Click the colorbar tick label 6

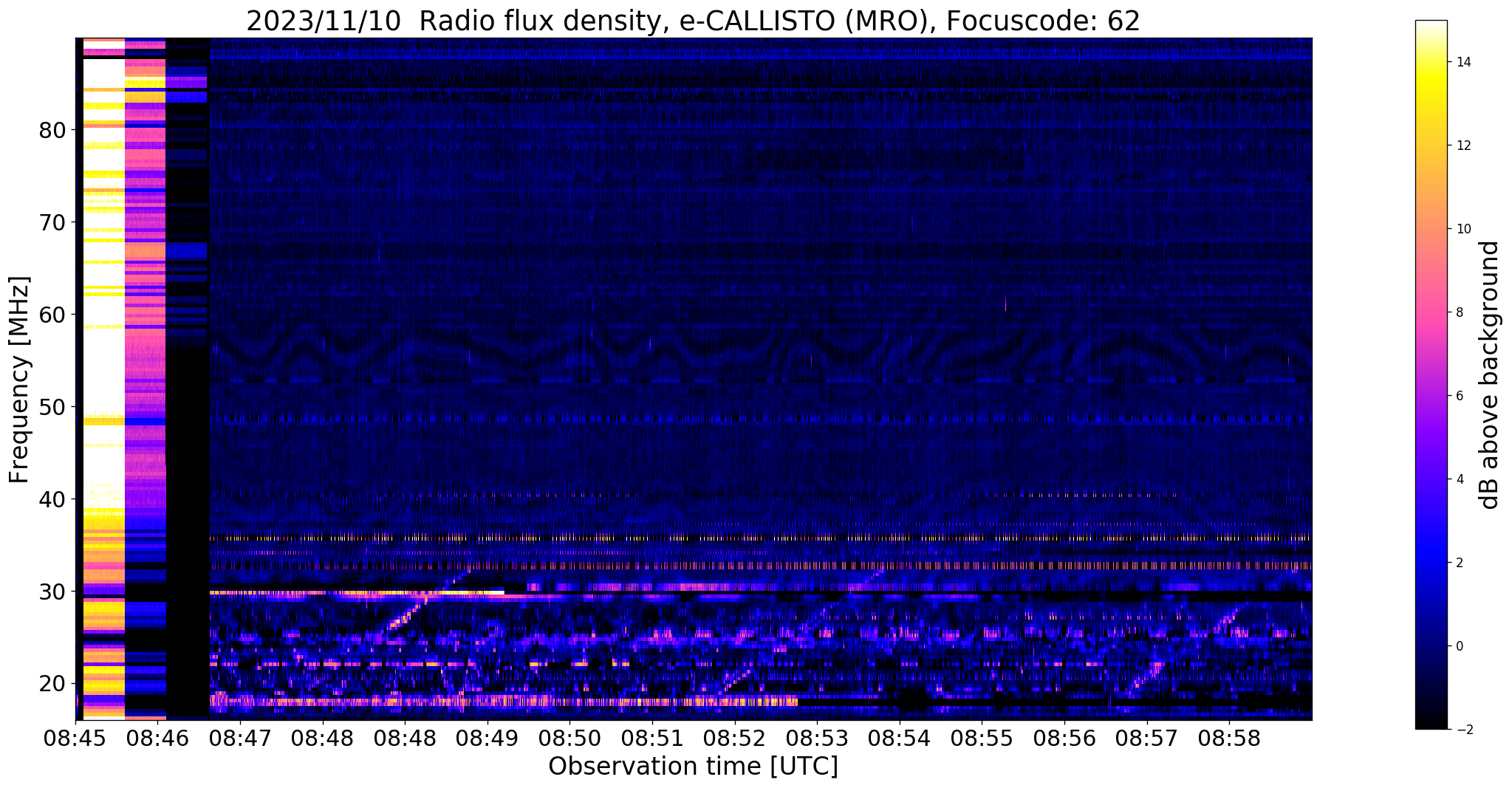1459,396
